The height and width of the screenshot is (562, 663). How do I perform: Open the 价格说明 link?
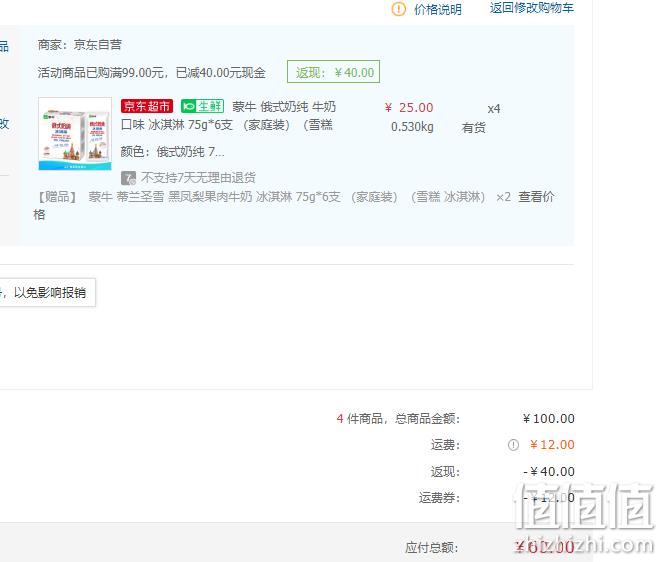pyautogui.click(x=438, y=9)
